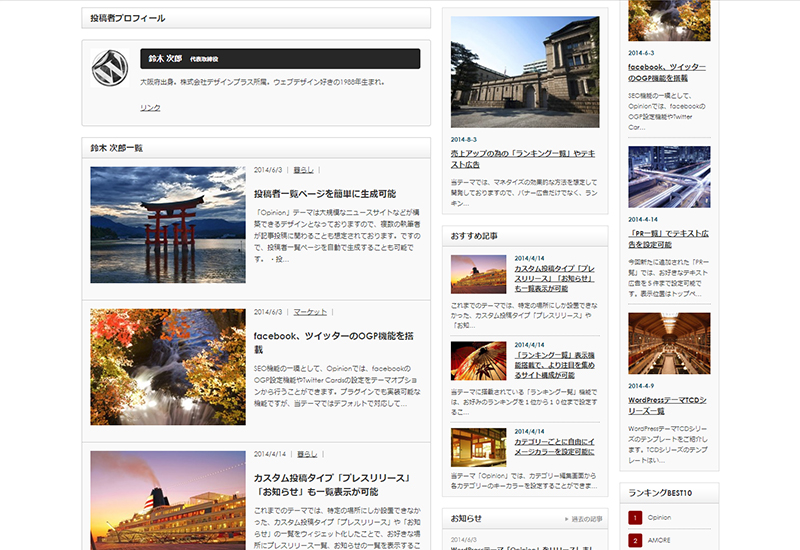Click the arrow icon beside 過去の記事
The height and width of the screenshot is (550, 800).
(566, 519)
